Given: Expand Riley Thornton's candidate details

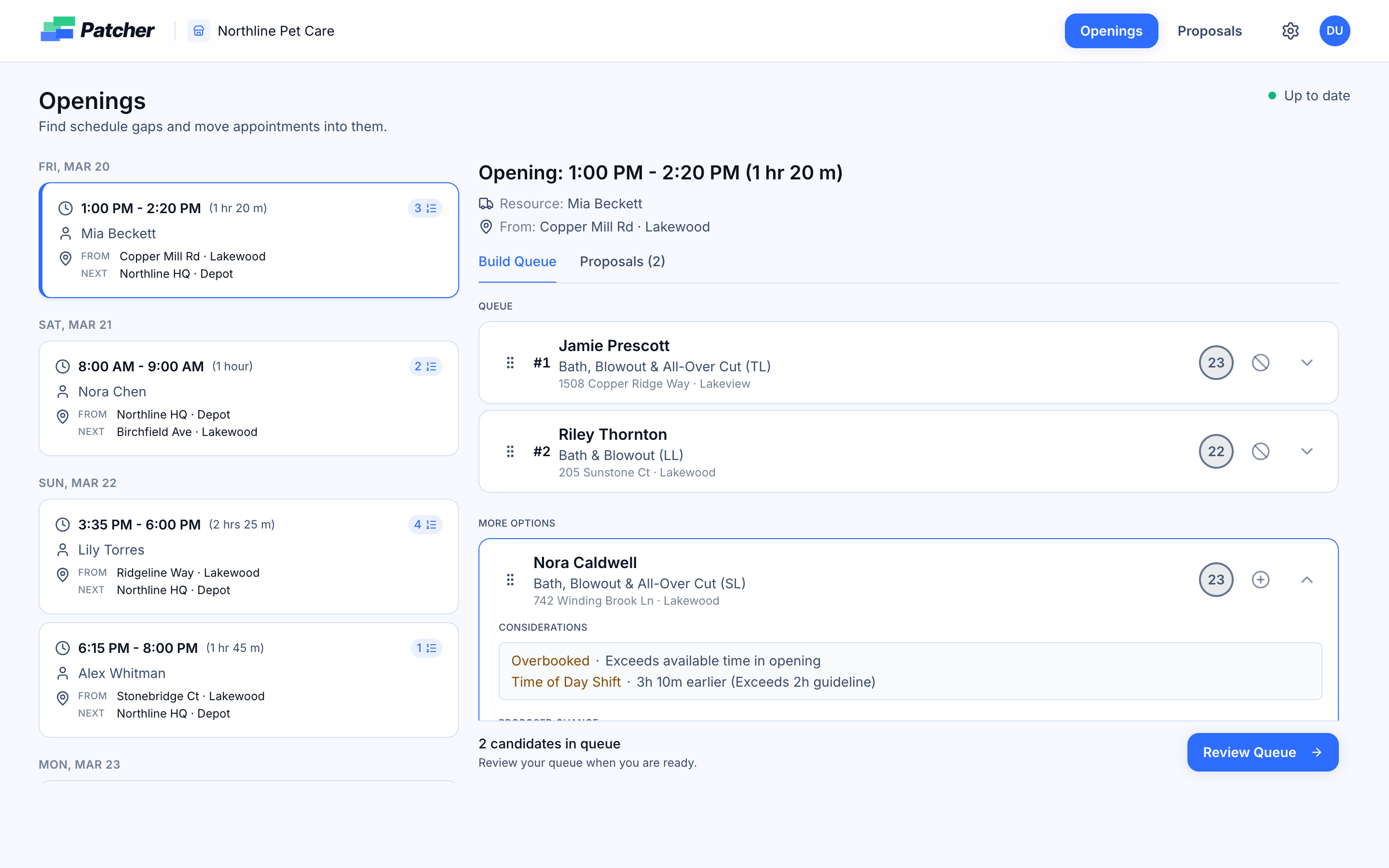Looking at the screenshot, I should [1307, 451].
